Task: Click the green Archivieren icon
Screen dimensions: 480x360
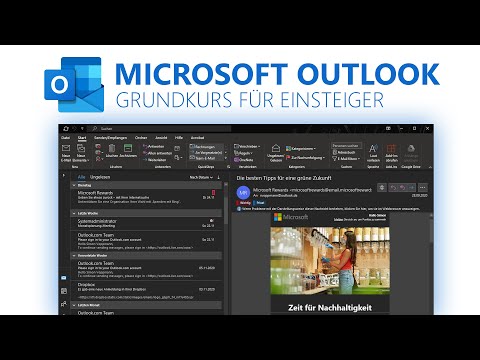Action: [x=128, y=148]
